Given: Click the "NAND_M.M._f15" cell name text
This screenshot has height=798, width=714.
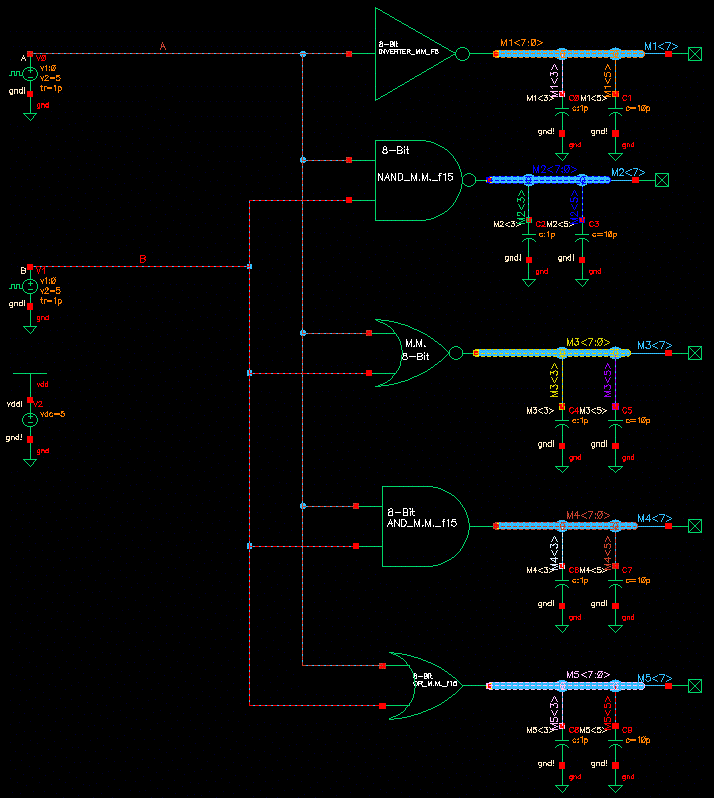Looking at the screenshot, I should [x=415, y=177].
